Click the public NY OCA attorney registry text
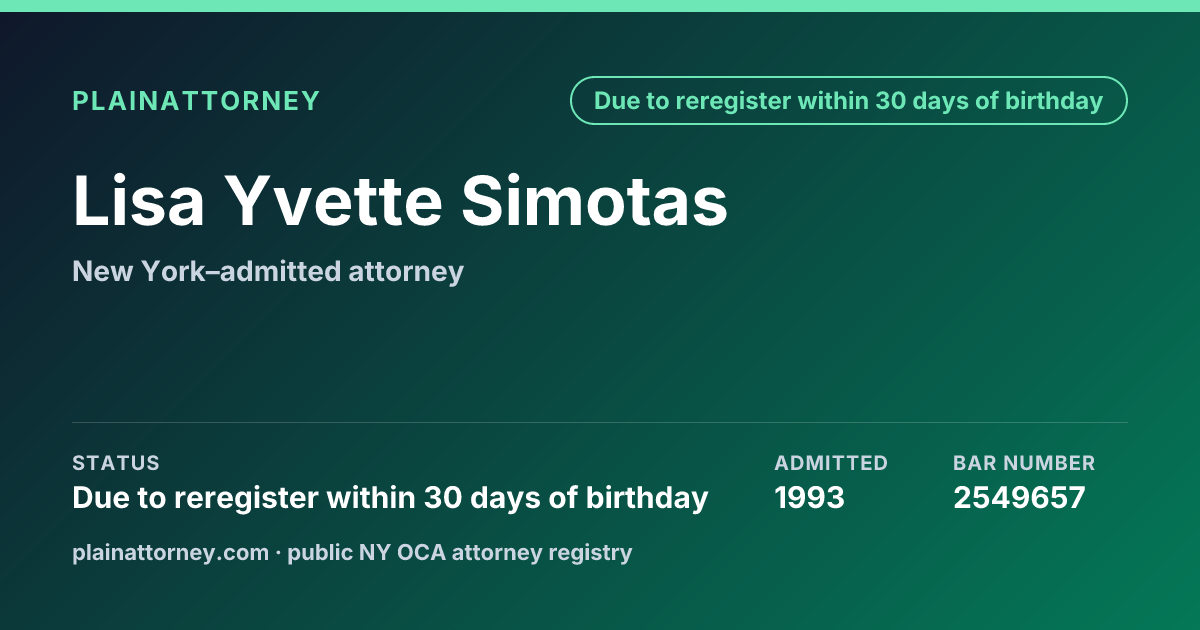The image size is (1200, 630). (x=460, y=552)
